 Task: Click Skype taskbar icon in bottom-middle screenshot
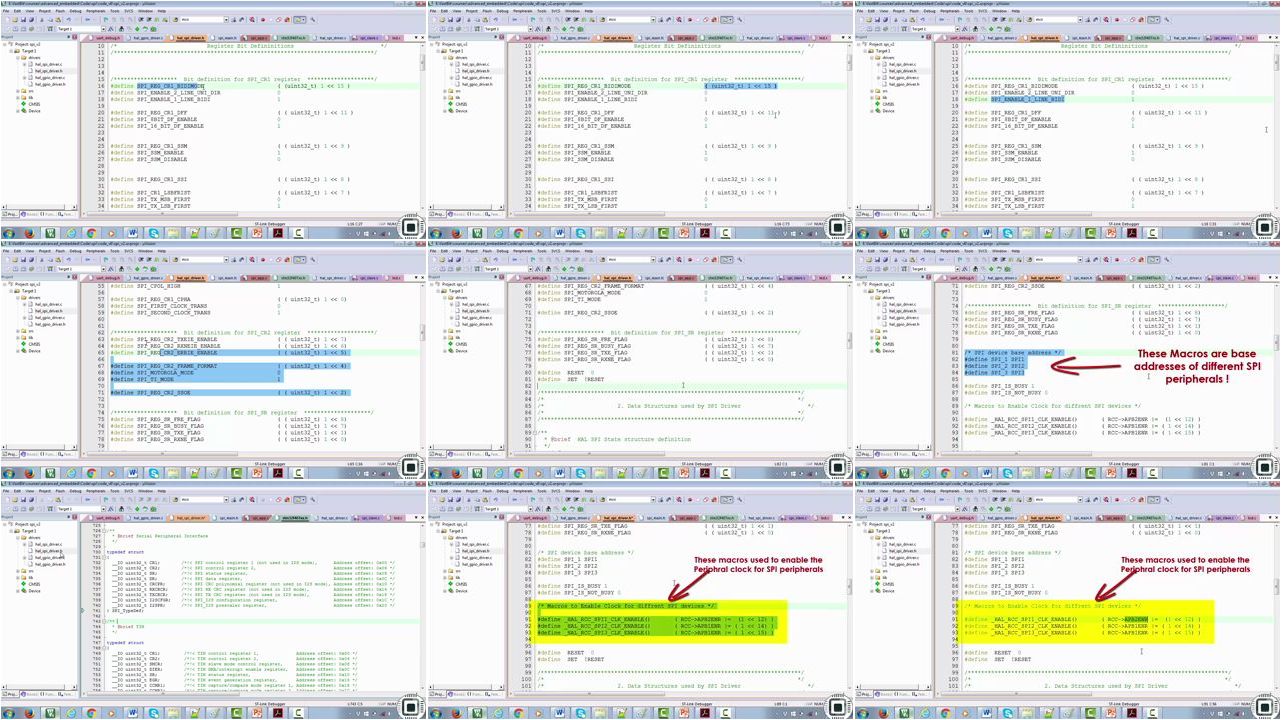tap(581, 713)
